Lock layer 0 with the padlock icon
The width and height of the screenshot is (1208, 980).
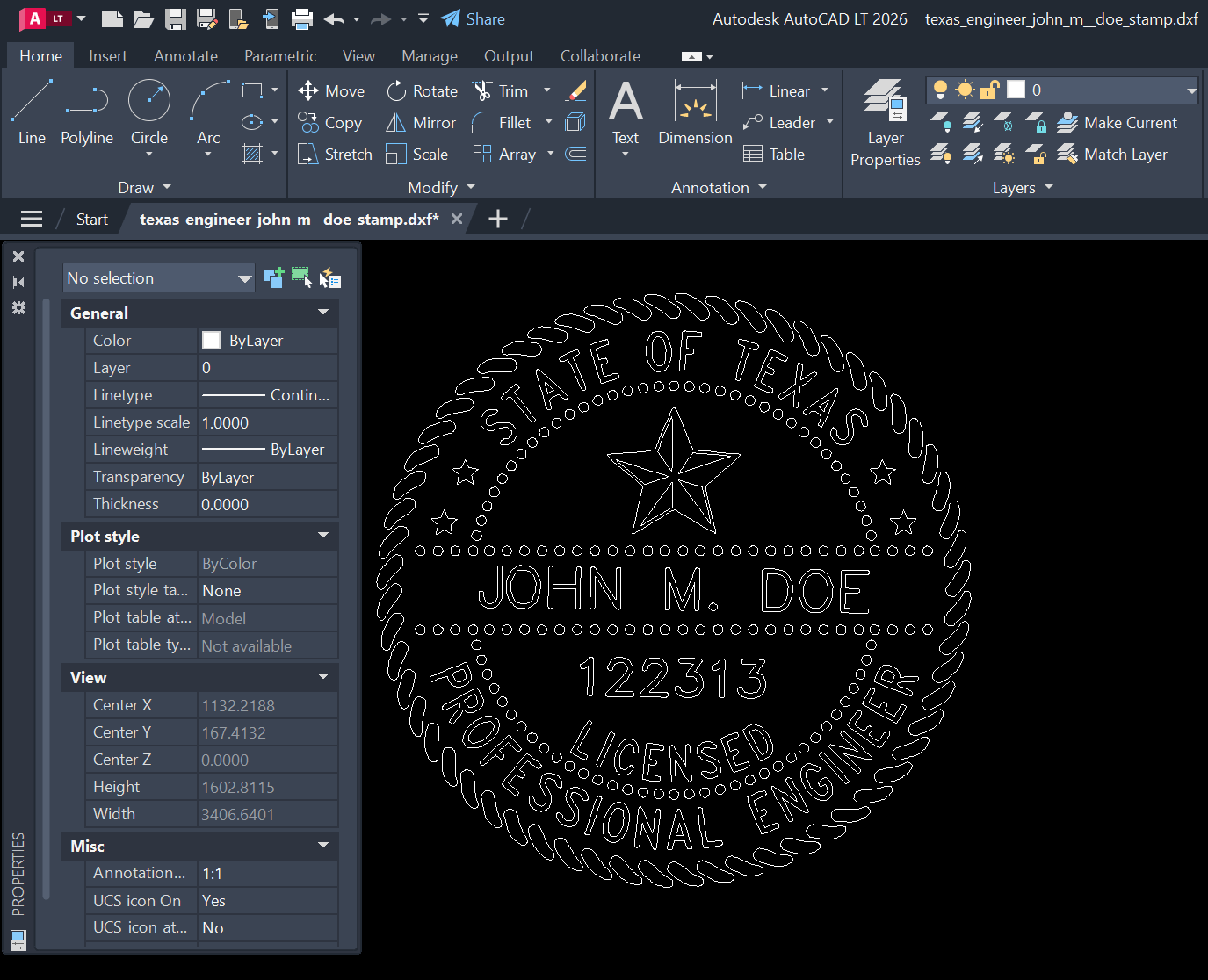[x=990, y=89]
